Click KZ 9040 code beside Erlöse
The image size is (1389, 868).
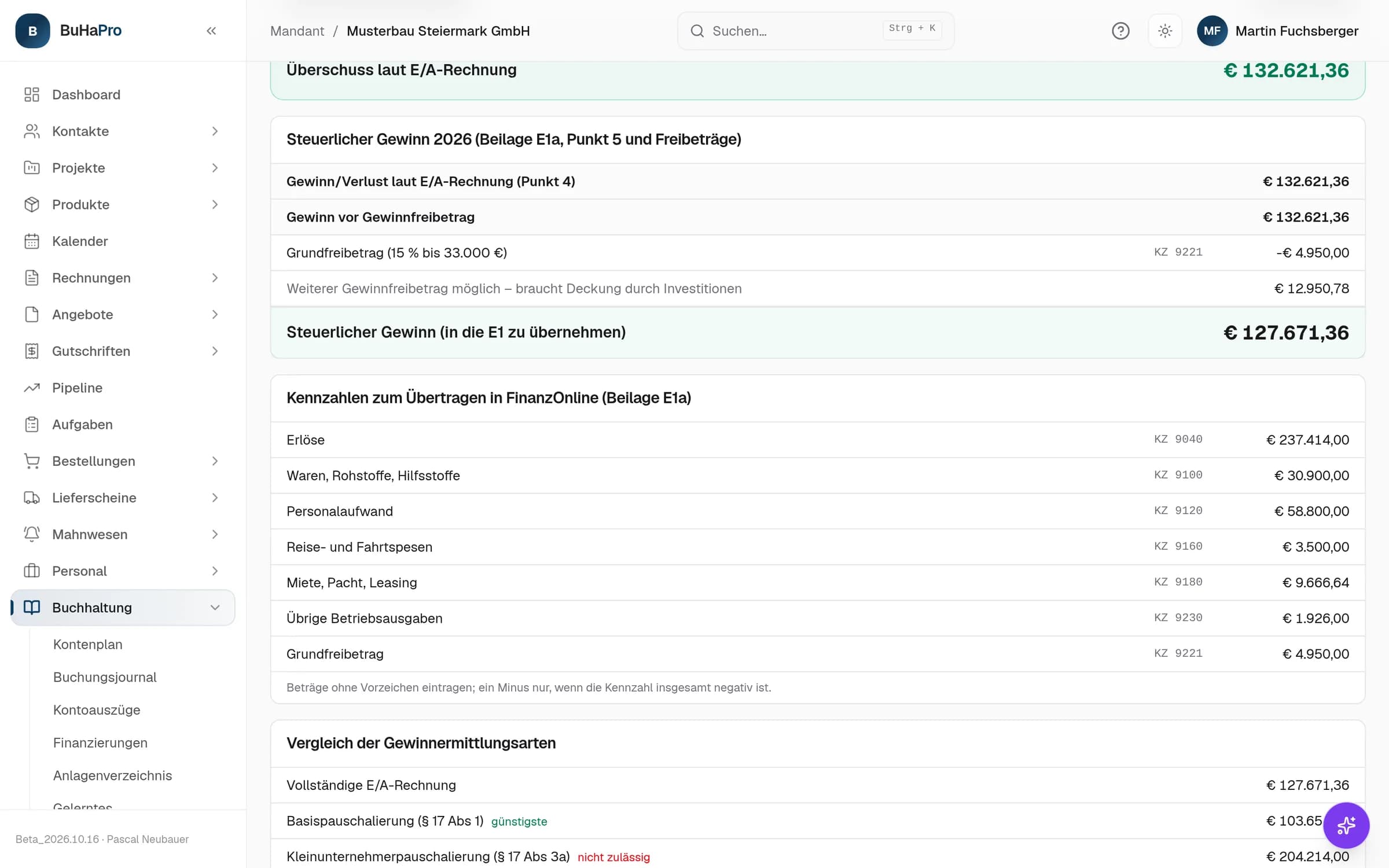click(1178, 439)
